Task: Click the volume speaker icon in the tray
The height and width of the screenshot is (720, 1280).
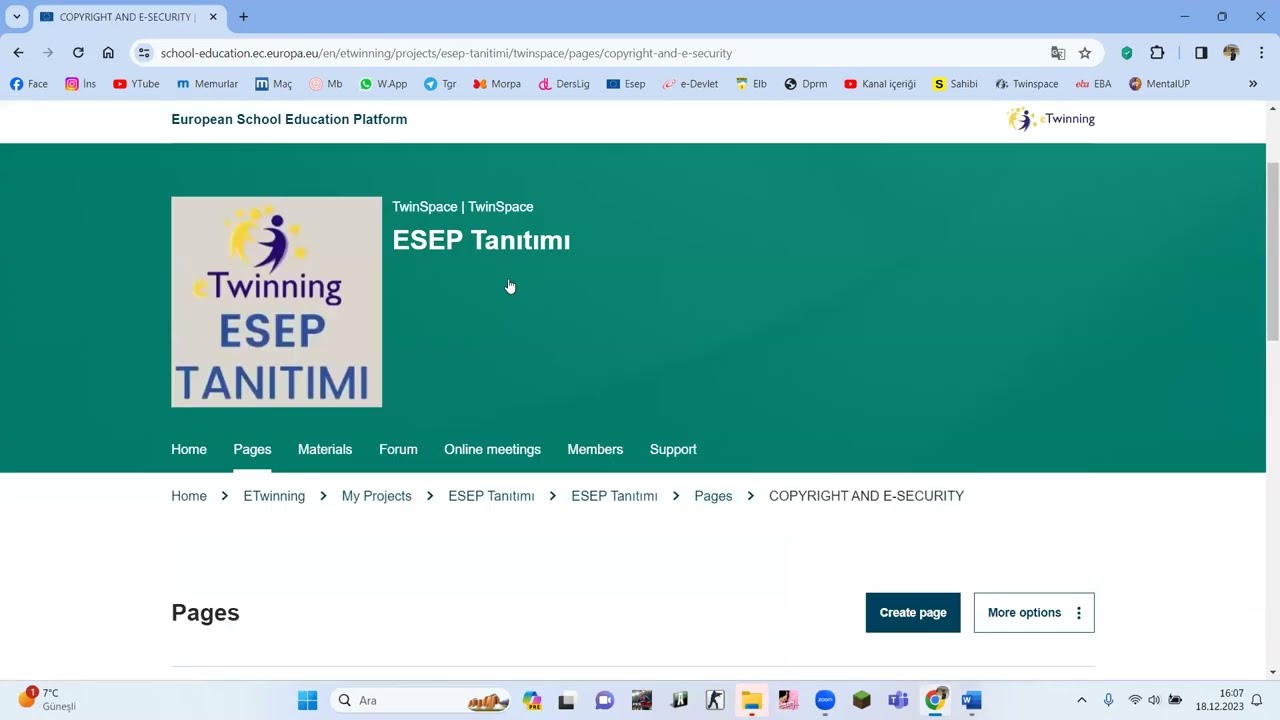Action: [1154, 700]
